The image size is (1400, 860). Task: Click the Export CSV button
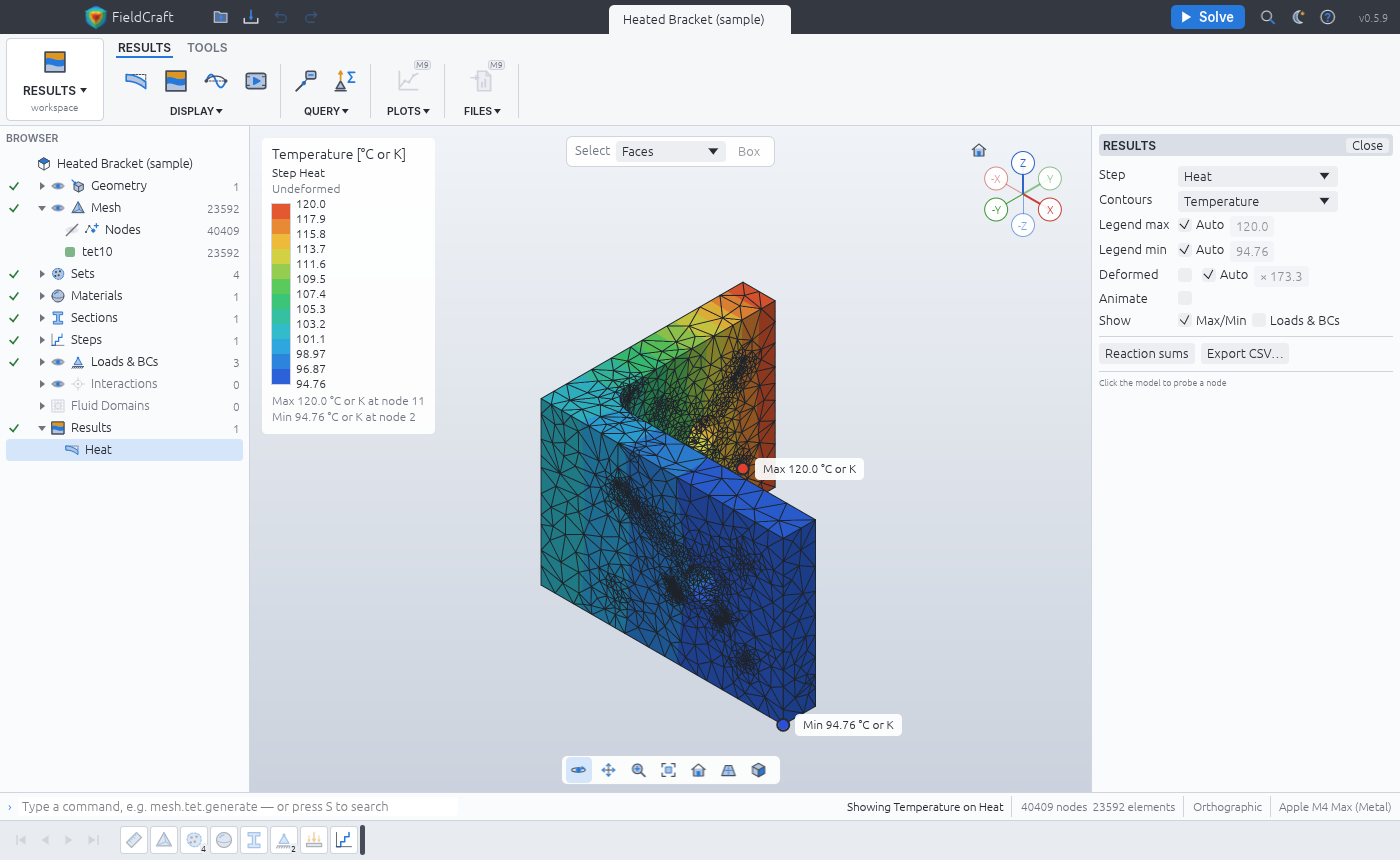(1244, 353)
